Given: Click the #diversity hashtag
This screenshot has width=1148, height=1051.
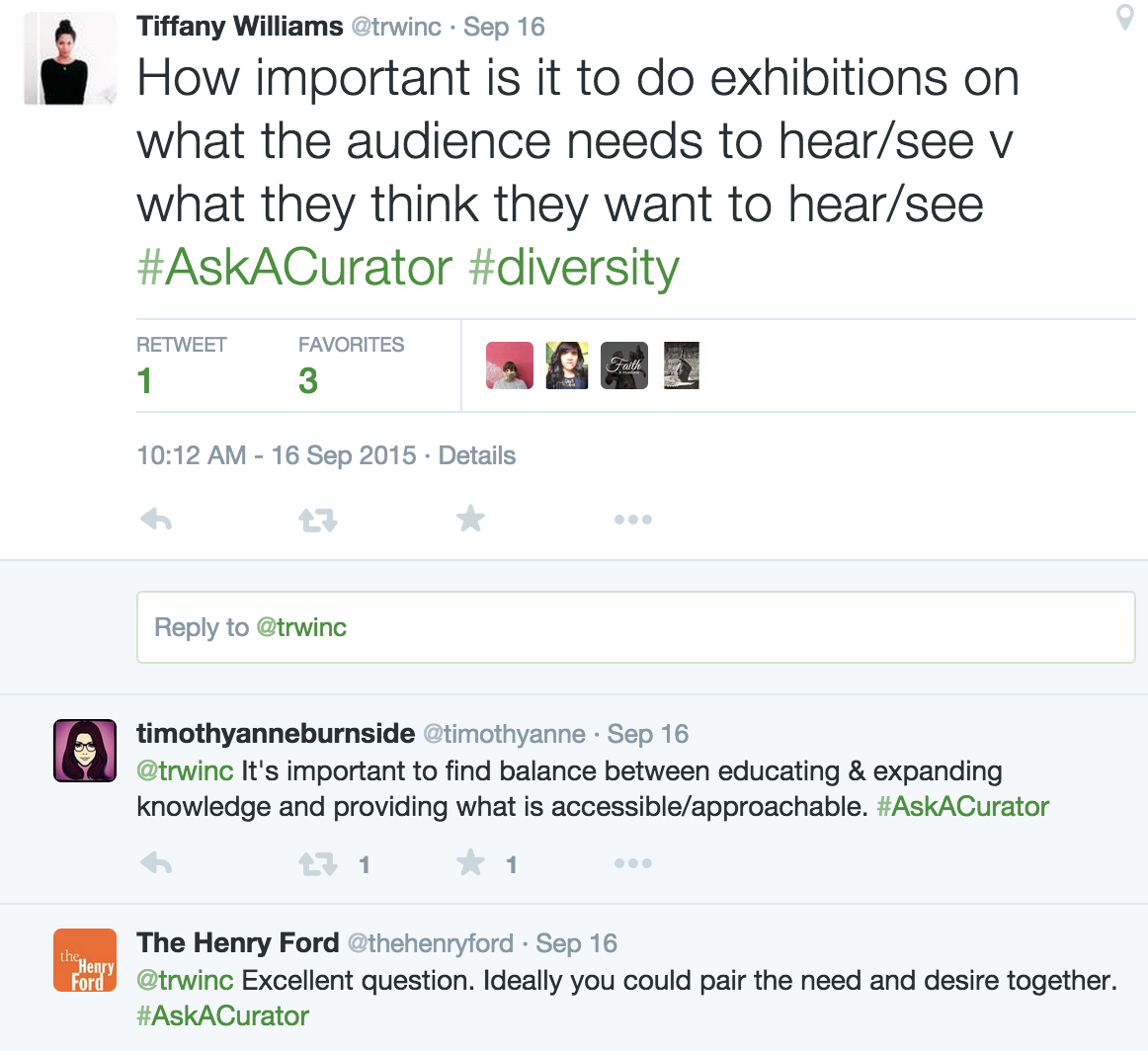Looking at the screenshot, I should click(574, 268).
